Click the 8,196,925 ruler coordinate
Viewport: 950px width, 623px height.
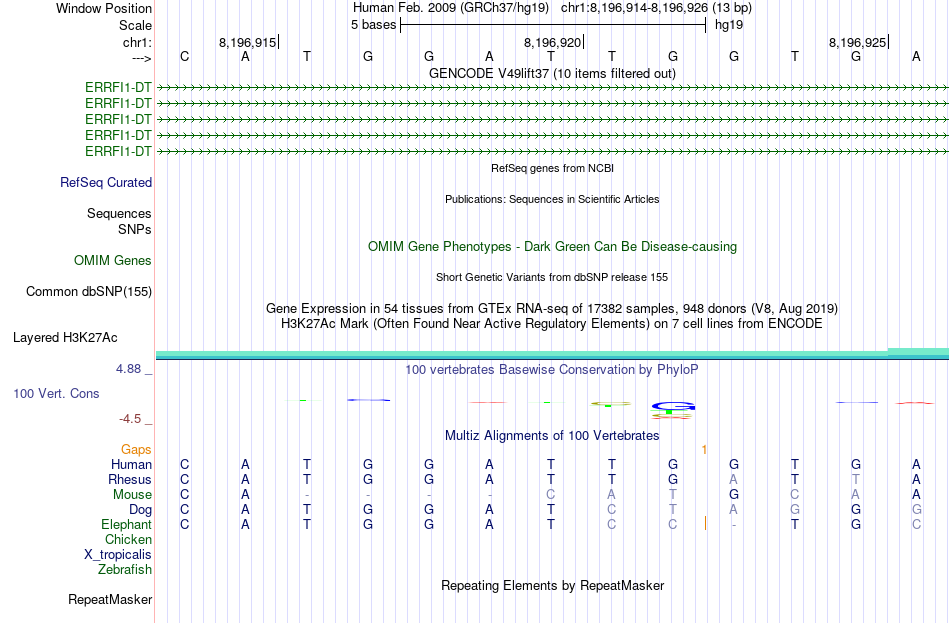[857, 42]
